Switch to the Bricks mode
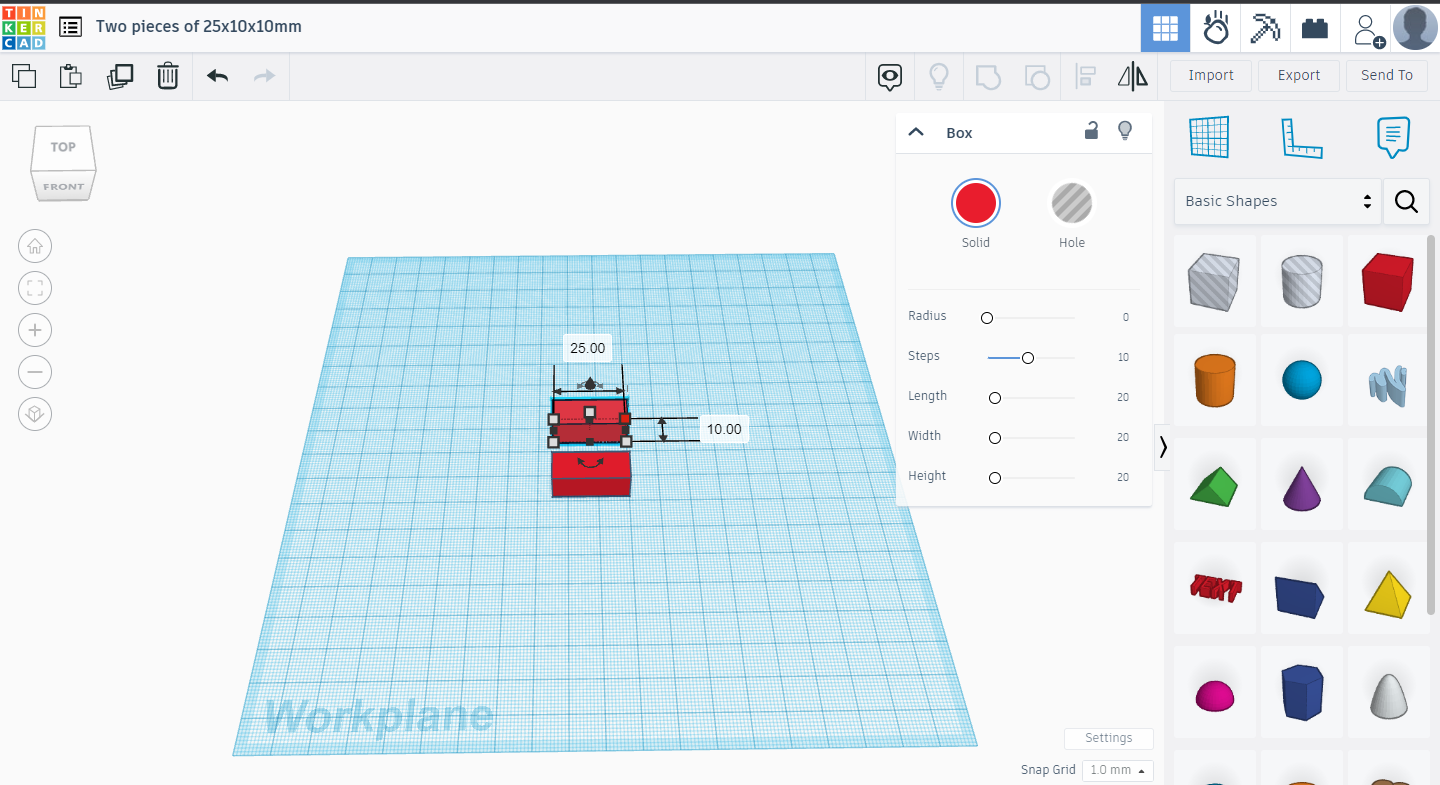Screen dimensions: 1440x785 point(1315,28)
